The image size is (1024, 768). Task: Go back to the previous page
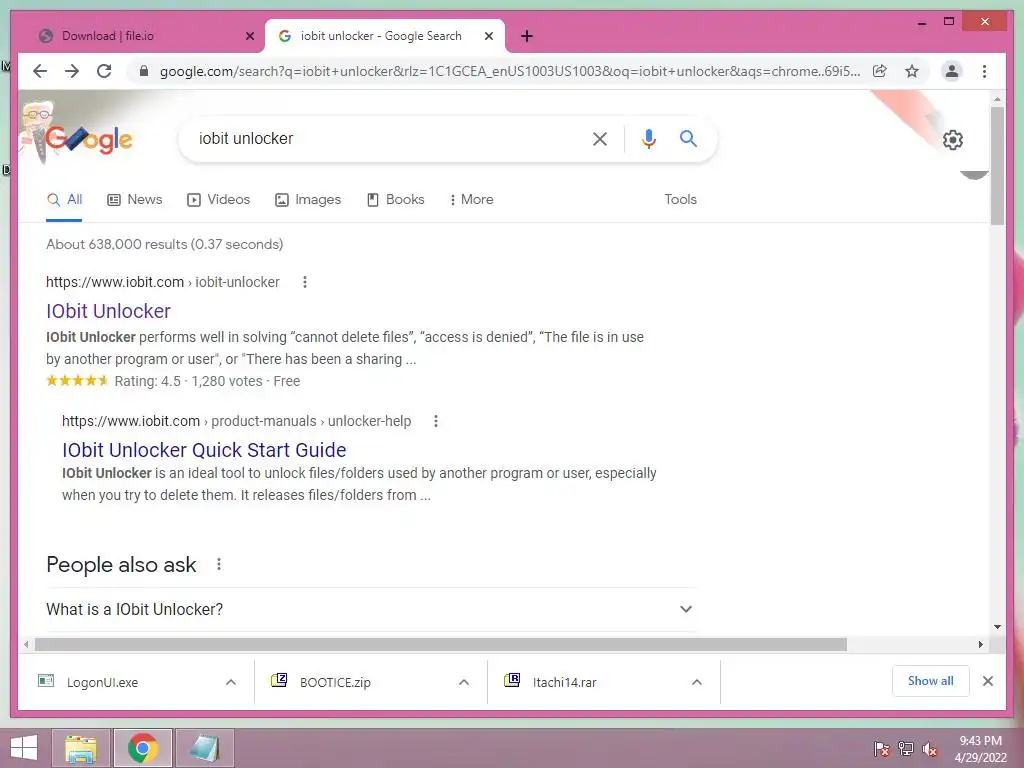click(40, 71)
